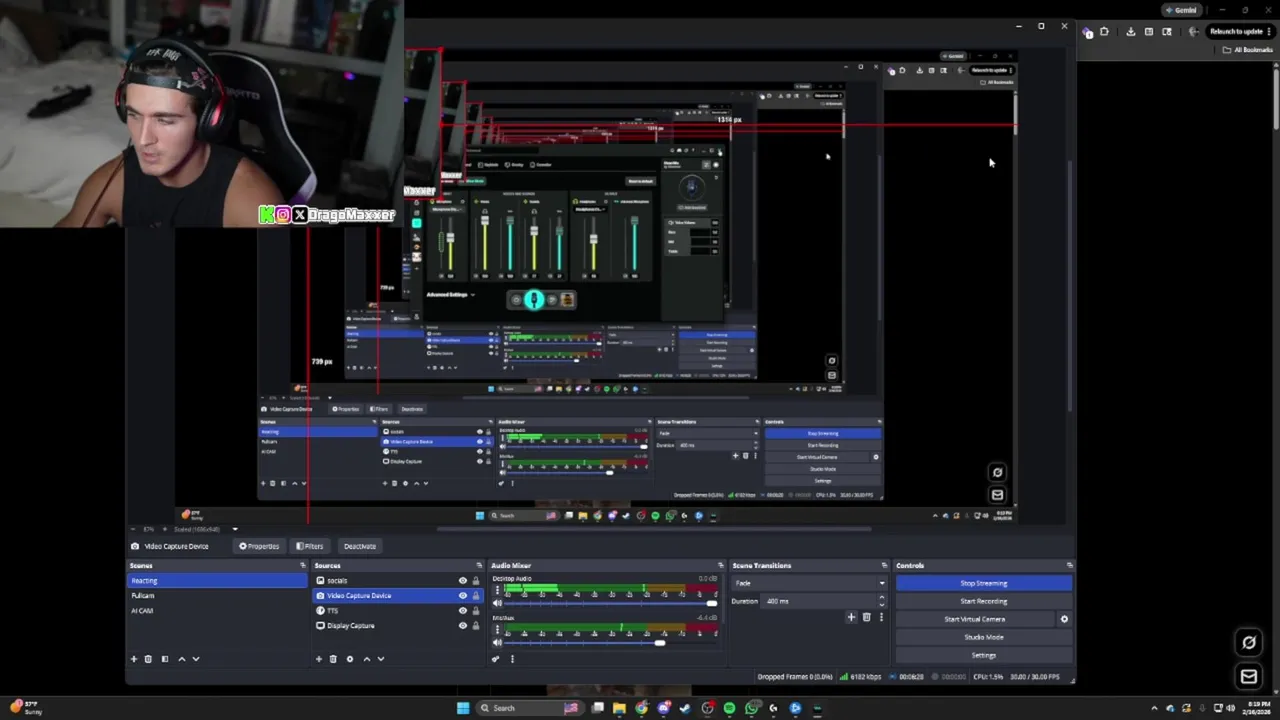Toggle lock on TTS source
Image resolution: width=1280 pixels, height=720 pixels.
(x=475, y=611)
